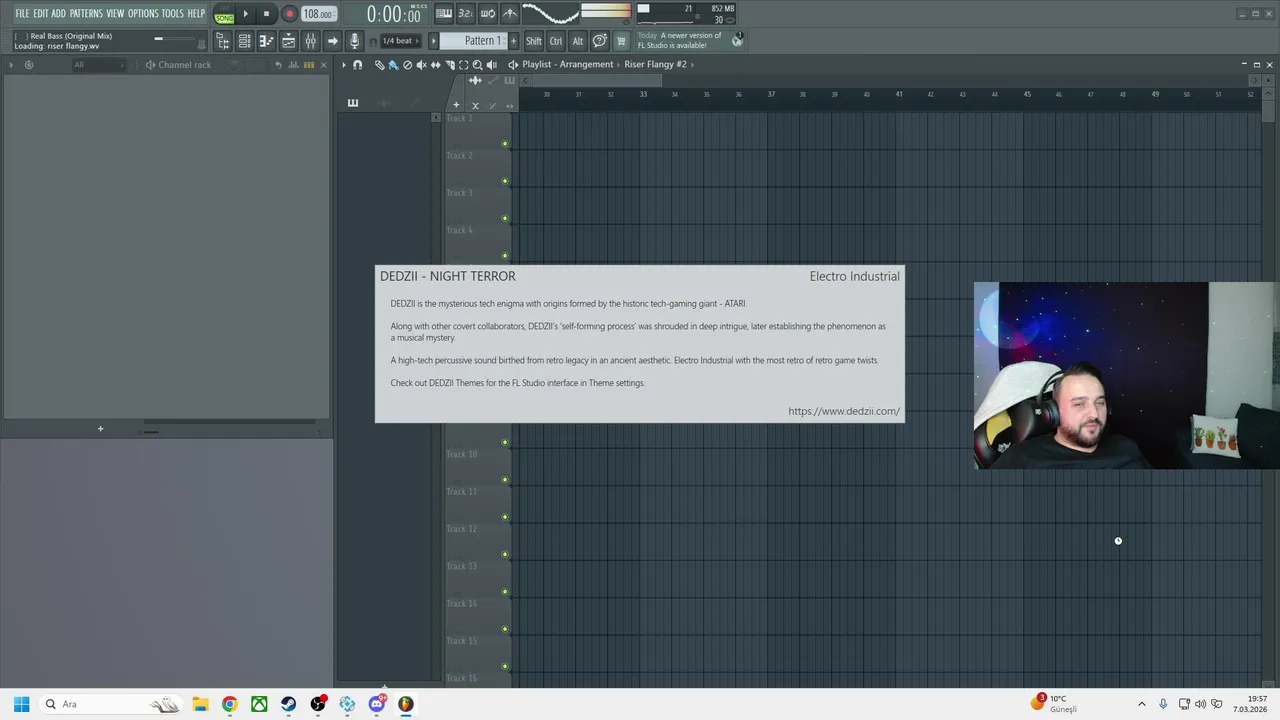Open the OPTIONS menu
The height and width of the screenshot is (720, 1280).
coord(143,13)
